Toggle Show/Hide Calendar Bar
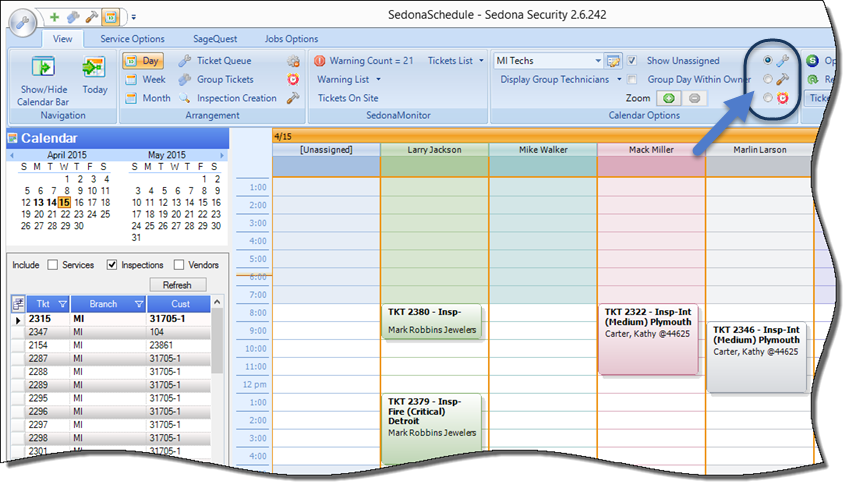 point(43,81)
